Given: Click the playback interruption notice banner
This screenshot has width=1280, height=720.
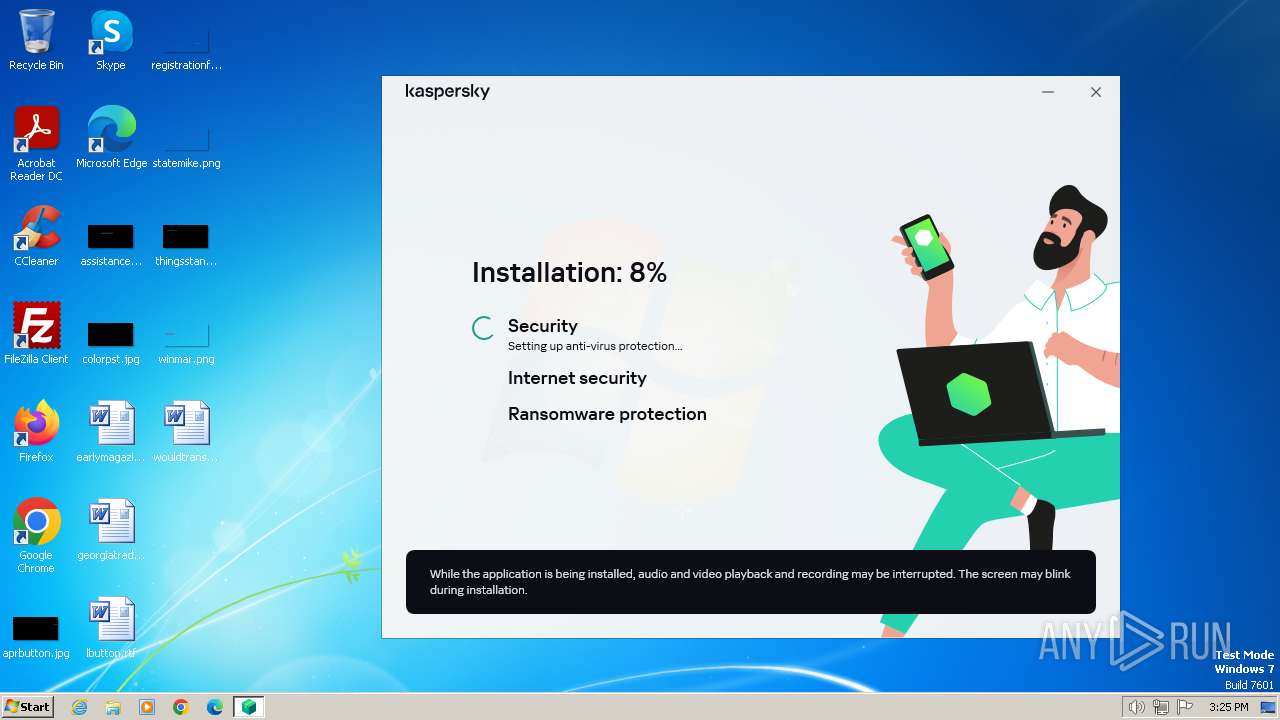Looking at the screenshot, I should (751, 582).
